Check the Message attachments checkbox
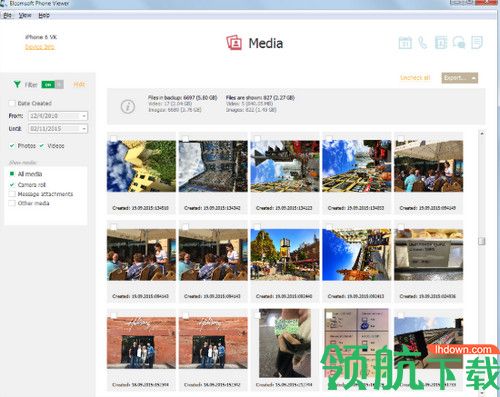This screenshot has width=500, height=397. pos(12,194)
